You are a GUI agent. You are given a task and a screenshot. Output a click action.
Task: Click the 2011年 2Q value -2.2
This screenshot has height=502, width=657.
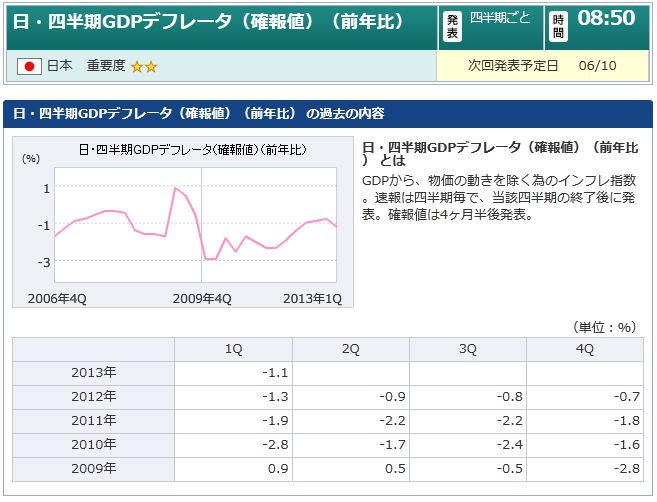coord(393,421)
